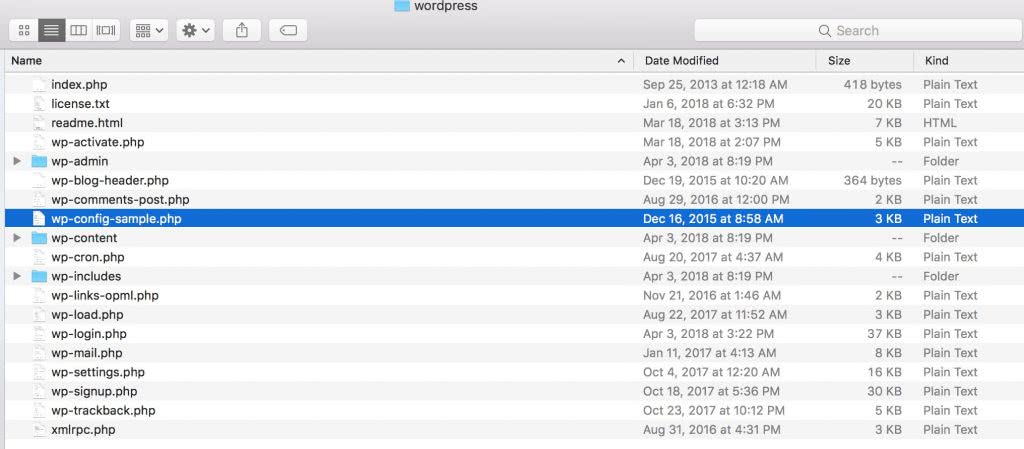Click the wp-settings.php file icon
The height and width of the screenshot is (449, 1024).
(39, 372)
